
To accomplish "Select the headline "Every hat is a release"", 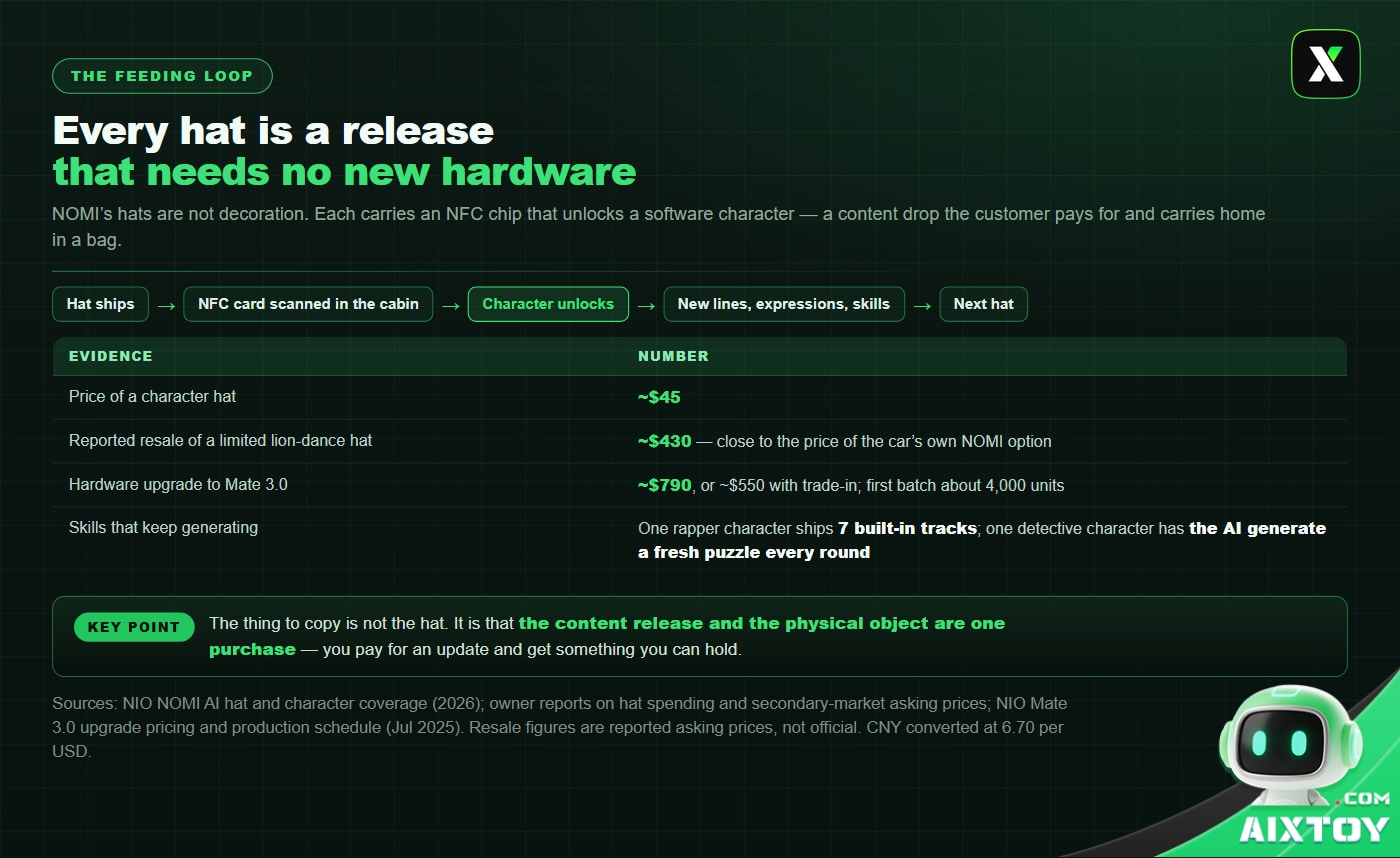I will point(273,131).
